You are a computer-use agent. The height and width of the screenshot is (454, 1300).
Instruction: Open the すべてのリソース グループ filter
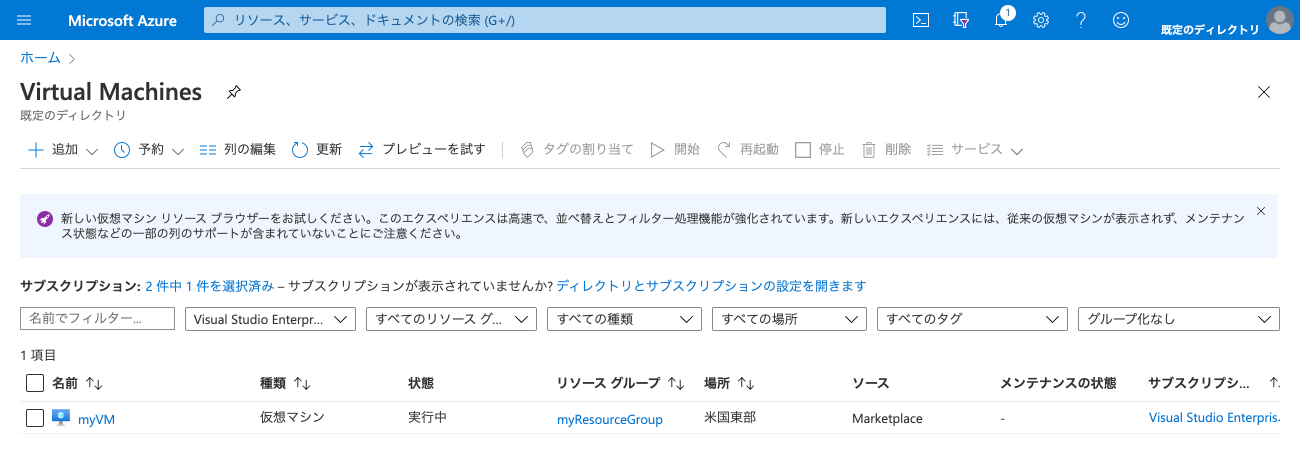[451, 319]
